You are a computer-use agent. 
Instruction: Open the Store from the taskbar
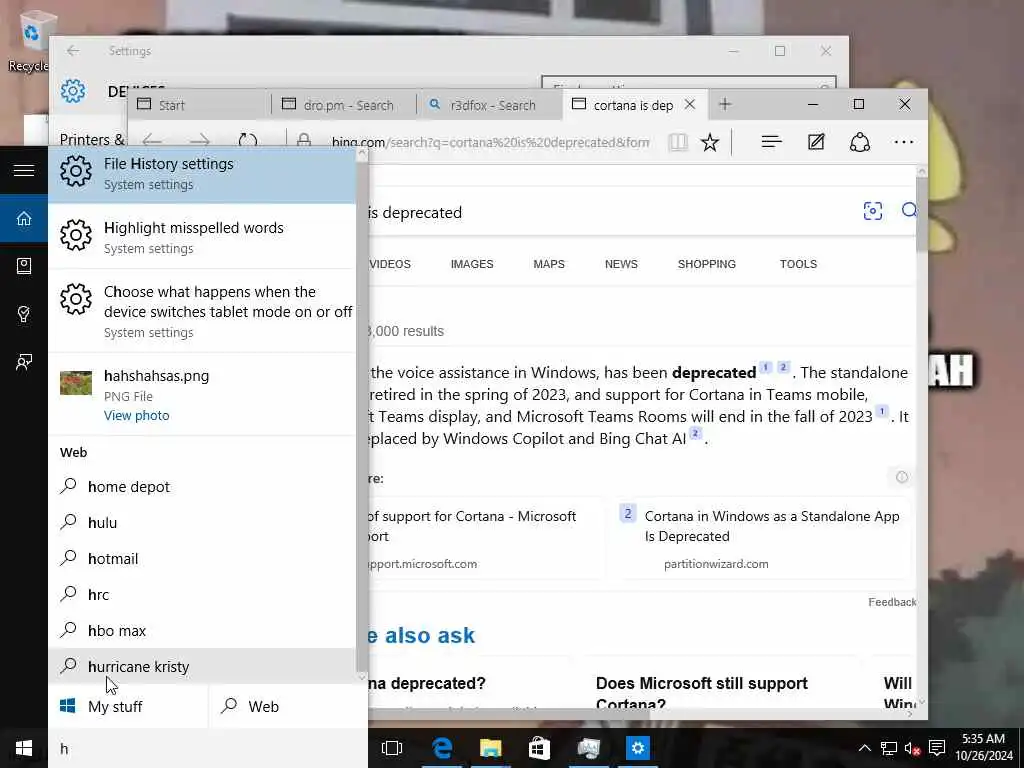pyautogui.click(x=539, y=748)
